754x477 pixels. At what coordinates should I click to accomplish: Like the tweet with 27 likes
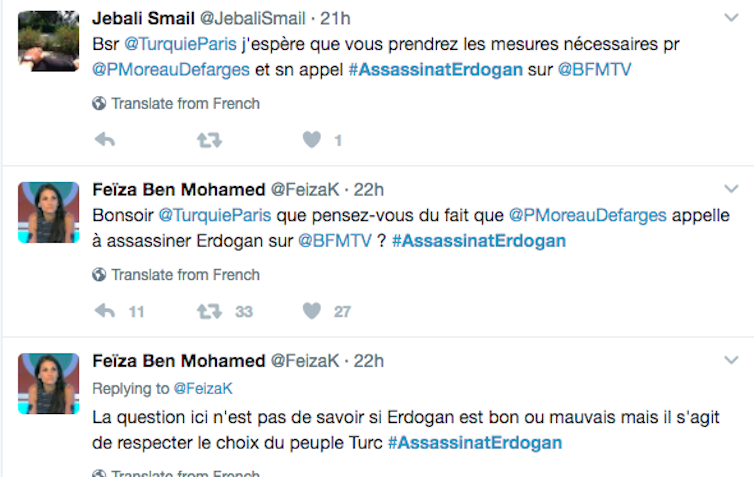click(312, 312)
